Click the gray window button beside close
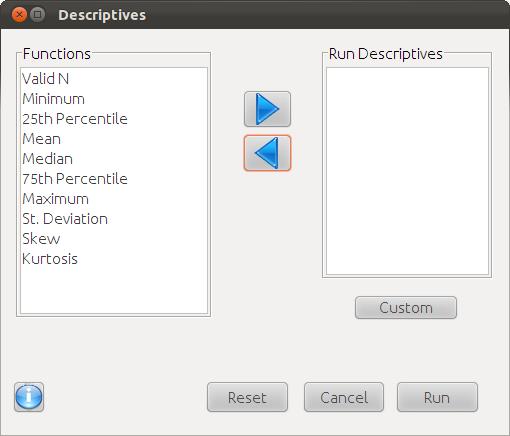 [37, 15]
